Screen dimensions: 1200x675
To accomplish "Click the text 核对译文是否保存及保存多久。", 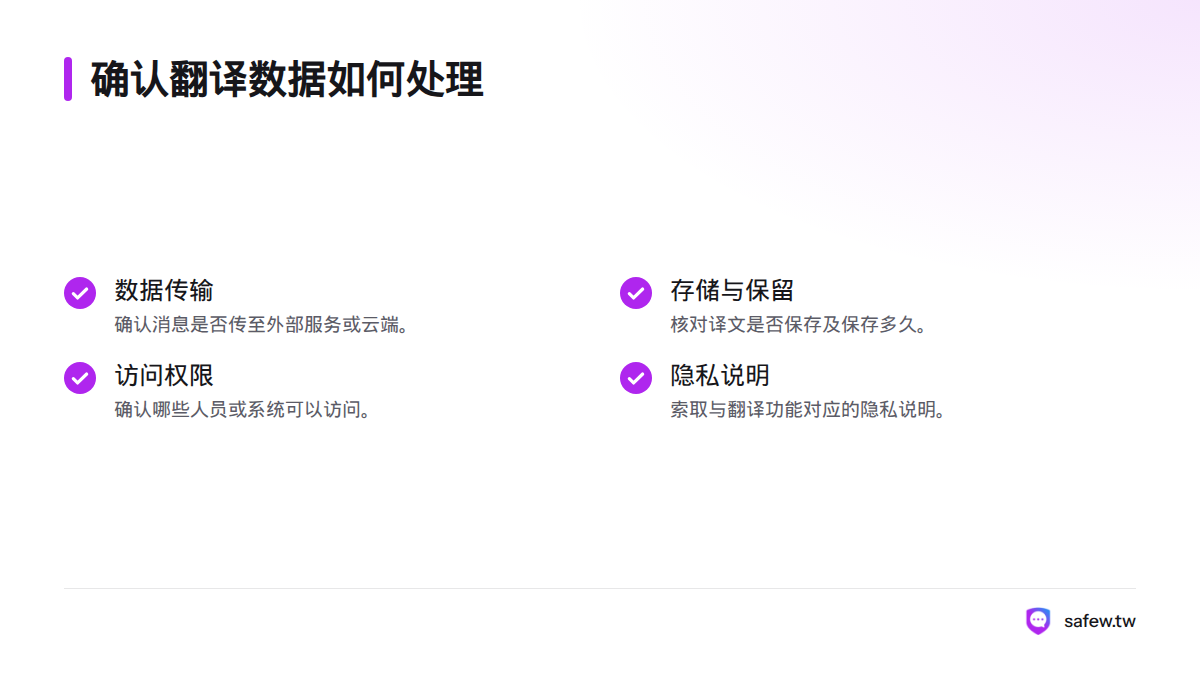I will click(x=801, y=325).
